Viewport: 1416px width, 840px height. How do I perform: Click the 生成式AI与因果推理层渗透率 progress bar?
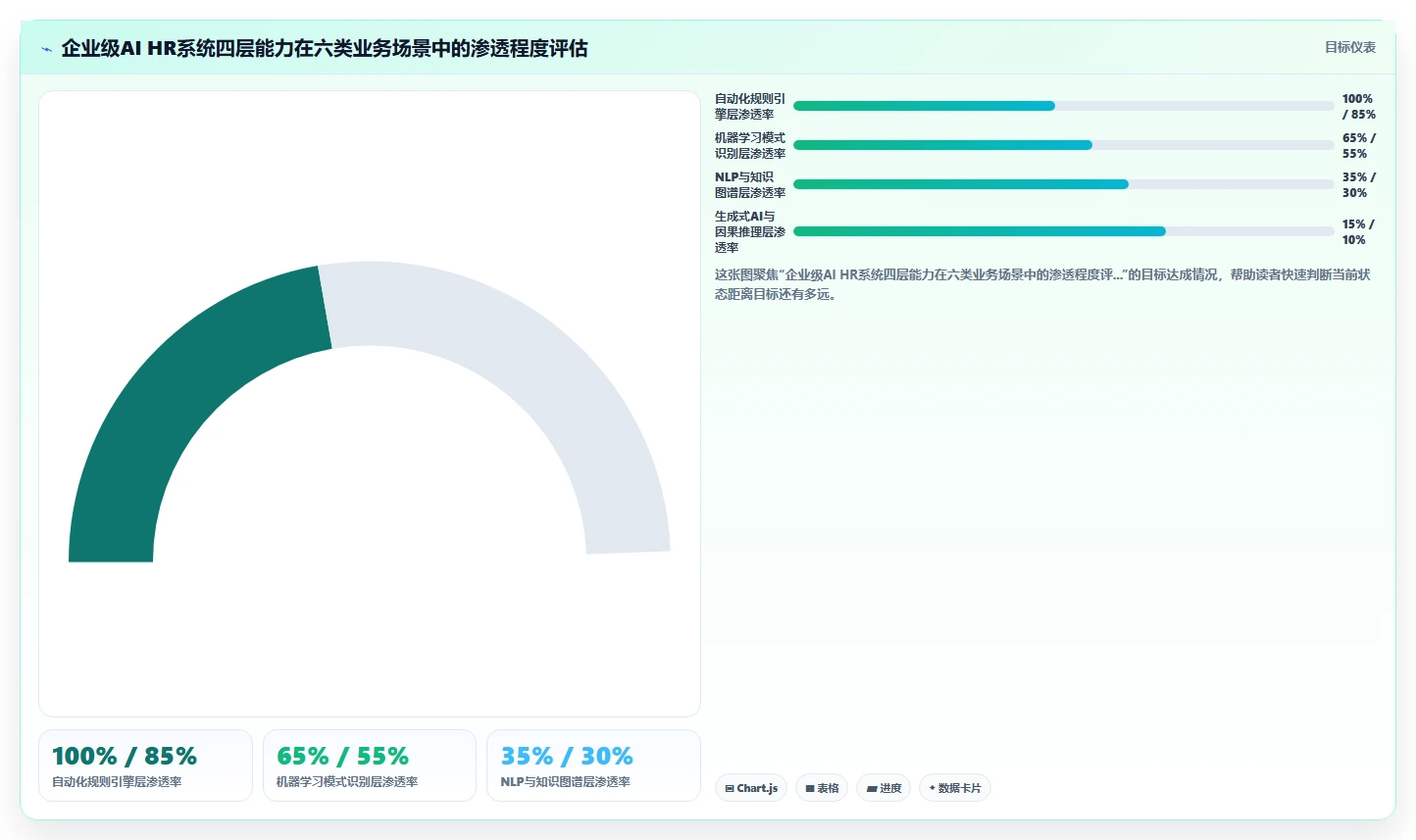click(1064, 231)
